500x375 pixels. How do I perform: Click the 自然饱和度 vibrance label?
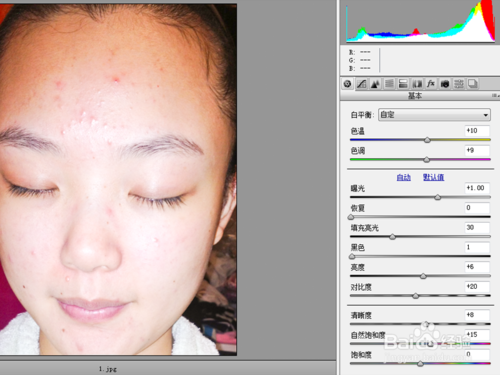(368, 335)
